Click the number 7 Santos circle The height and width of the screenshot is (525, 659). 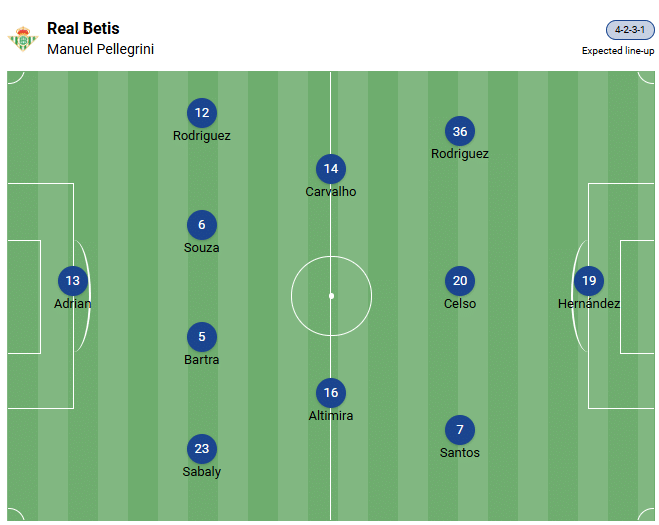tap(460, 430)
